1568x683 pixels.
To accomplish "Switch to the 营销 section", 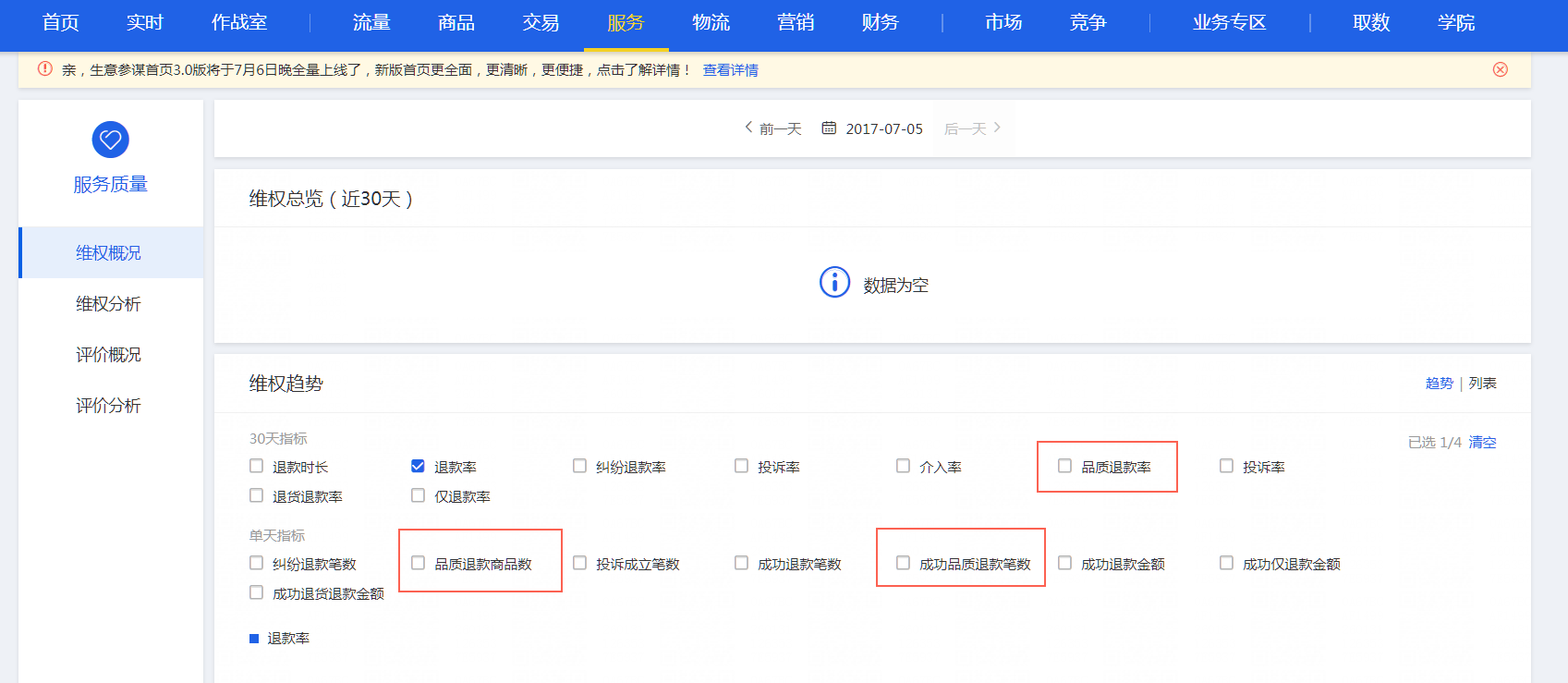I will pos(796,22).
